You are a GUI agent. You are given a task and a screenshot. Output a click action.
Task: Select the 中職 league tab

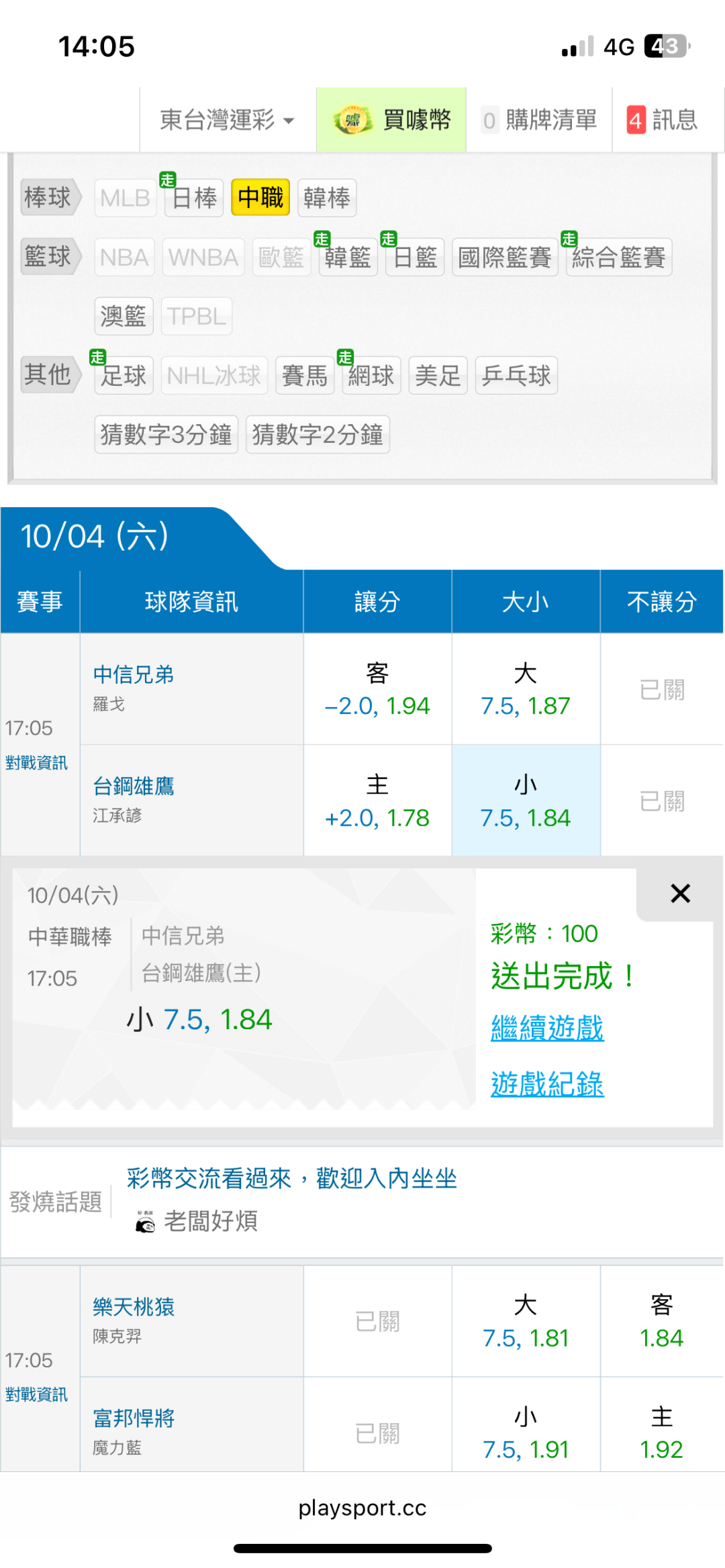[260, 198]
